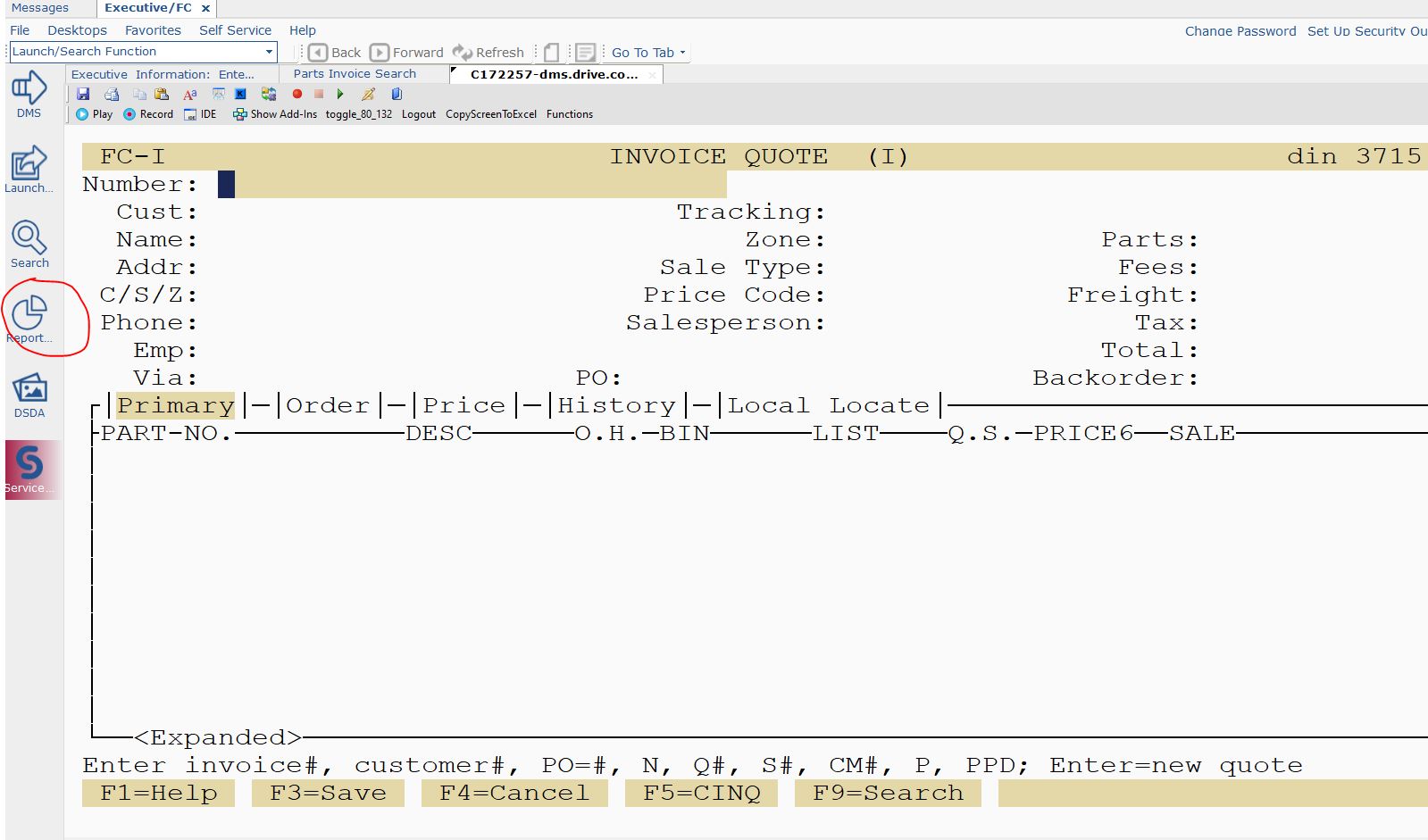Open the Search magnifier sidebar icon

coord(29,245)
